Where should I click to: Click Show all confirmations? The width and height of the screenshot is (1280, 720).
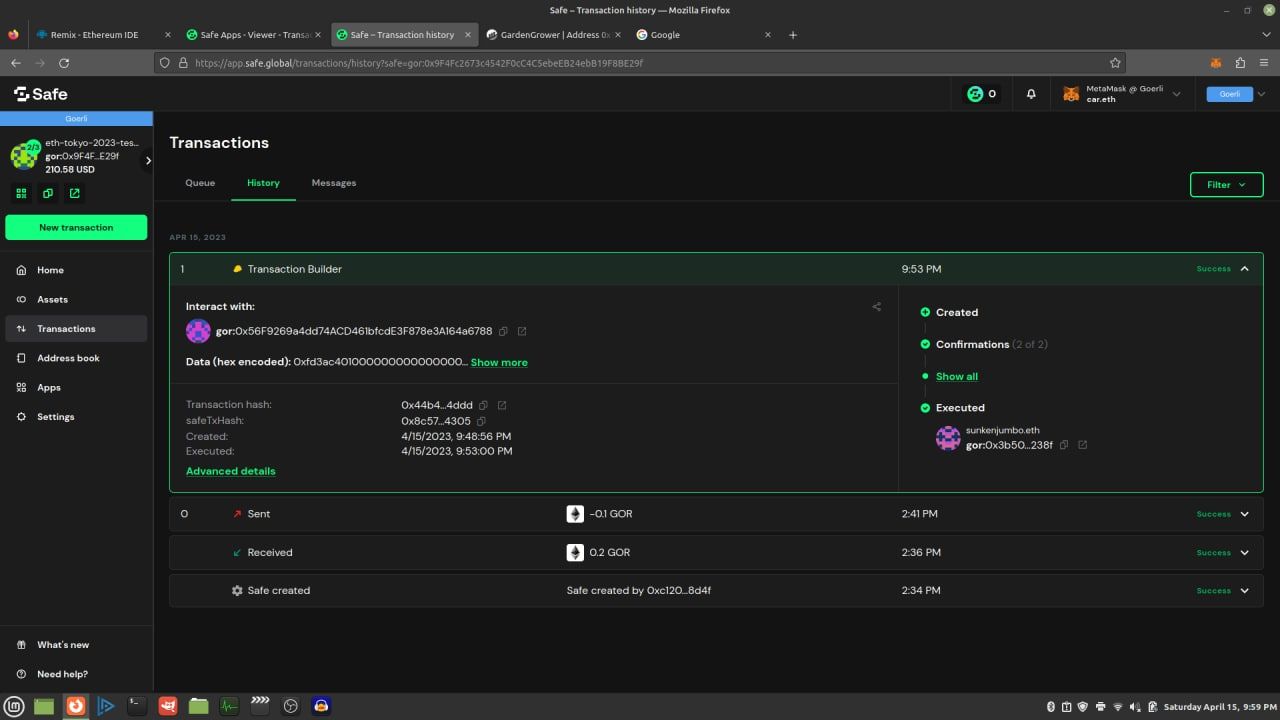point(957,376)
